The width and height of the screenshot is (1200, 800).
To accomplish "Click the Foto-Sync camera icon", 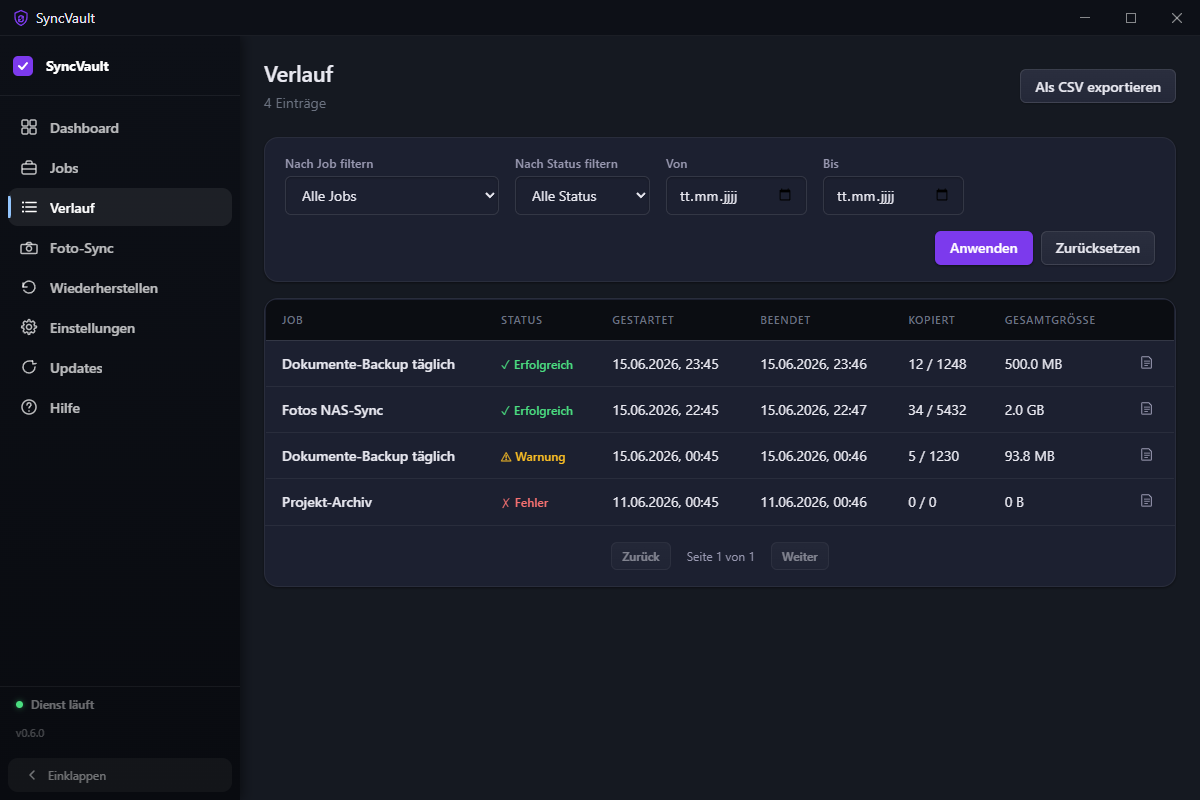I will tap(29, 248).
